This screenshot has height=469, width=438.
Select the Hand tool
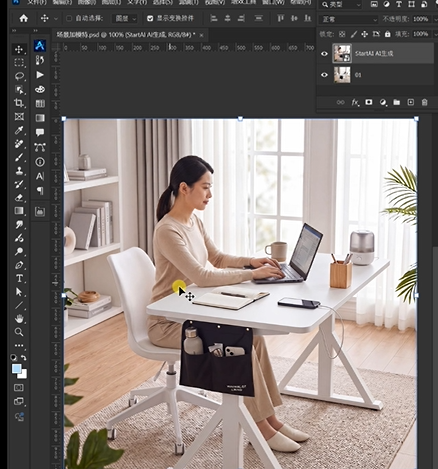pyautogui.click(x=19, y=319)
